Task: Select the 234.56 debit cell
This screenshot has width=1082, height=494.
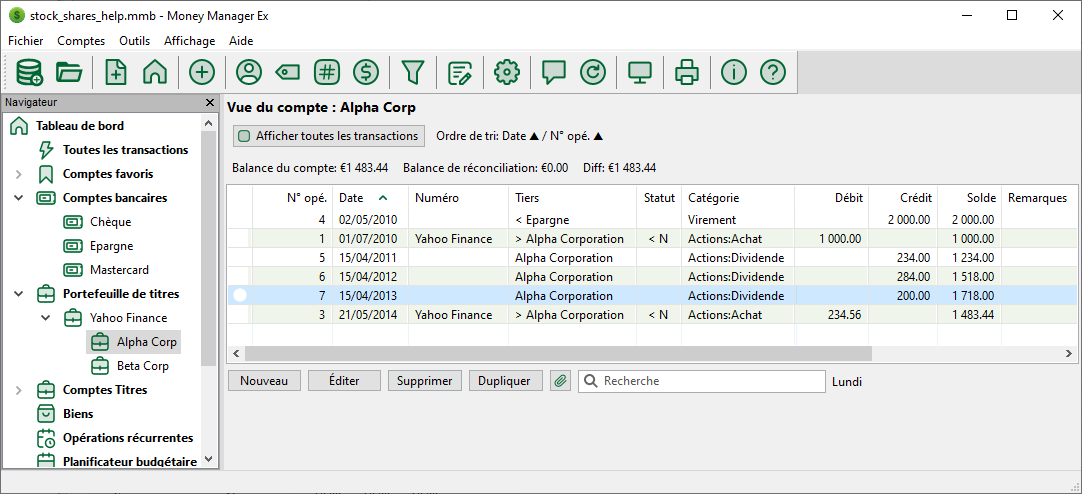Action: [832, 315]
